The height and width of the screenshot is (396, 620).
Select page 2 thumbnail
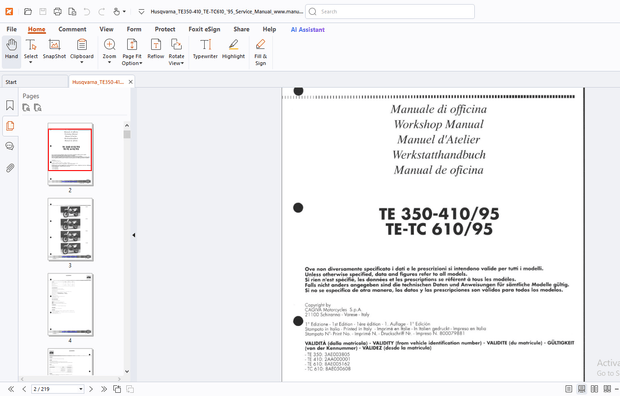[x=70, y=154]
